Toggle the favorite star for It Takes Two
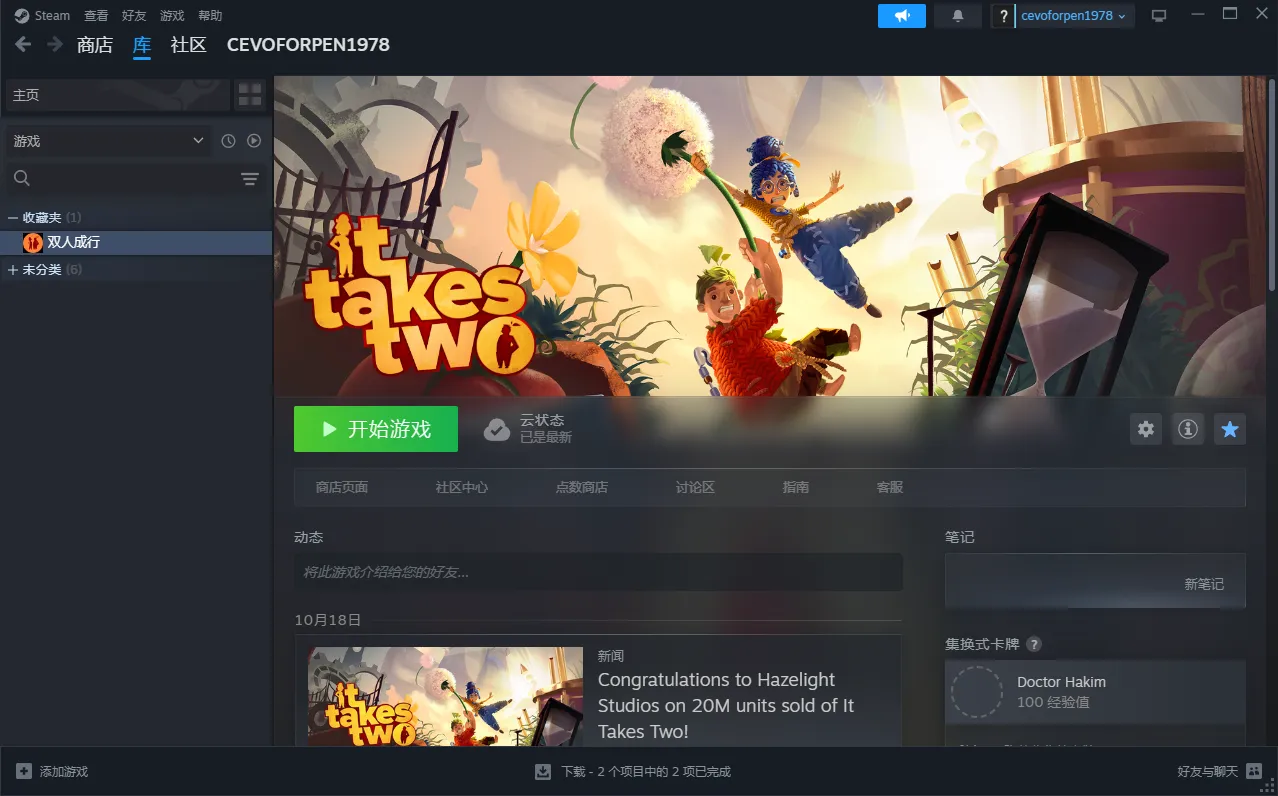The width and height of the screenshot is (1278, 796). (x=1230, y=429)
